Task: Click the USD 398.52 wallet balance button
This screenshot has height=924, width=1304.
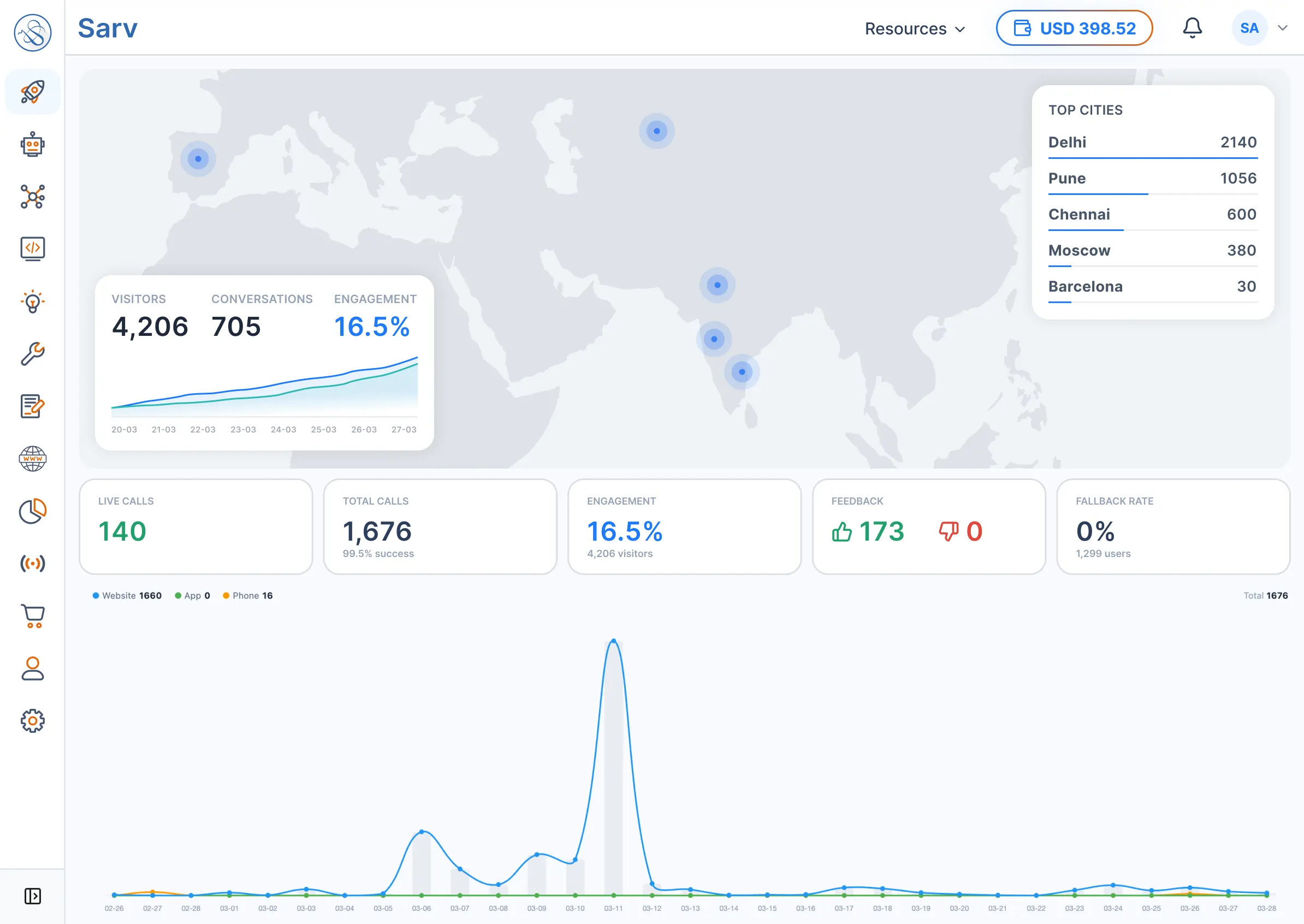Action: pos(1074,28)
